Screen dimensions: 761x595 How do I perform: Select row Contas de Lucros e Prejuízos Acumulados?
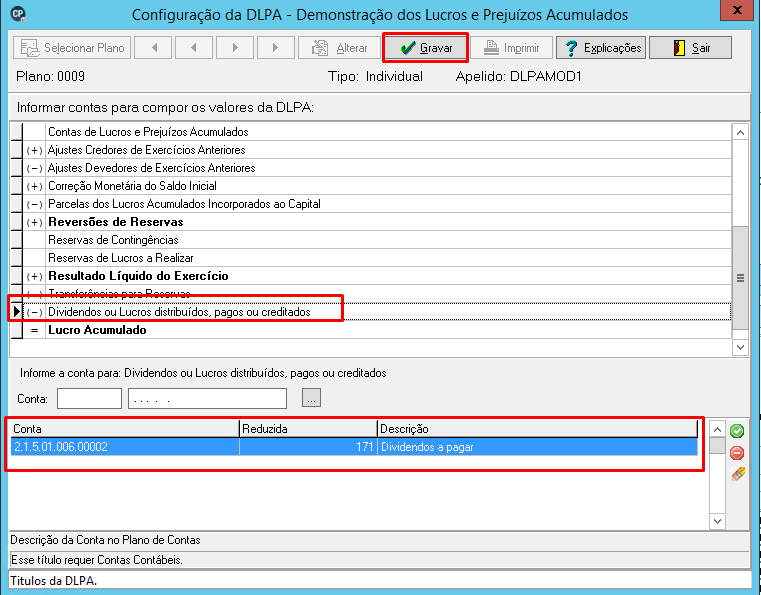(371, 132)
